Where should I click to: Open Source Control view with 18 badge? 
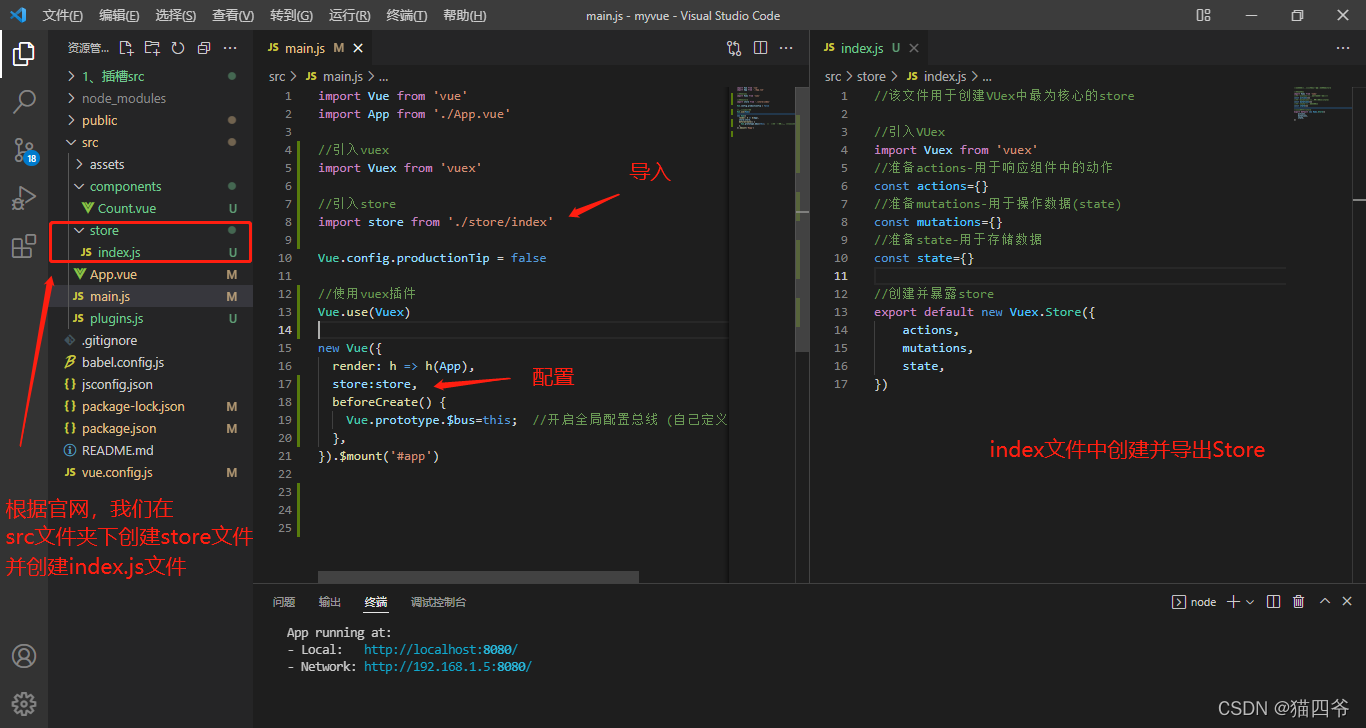pyautogui.click(x=24, y=150)
